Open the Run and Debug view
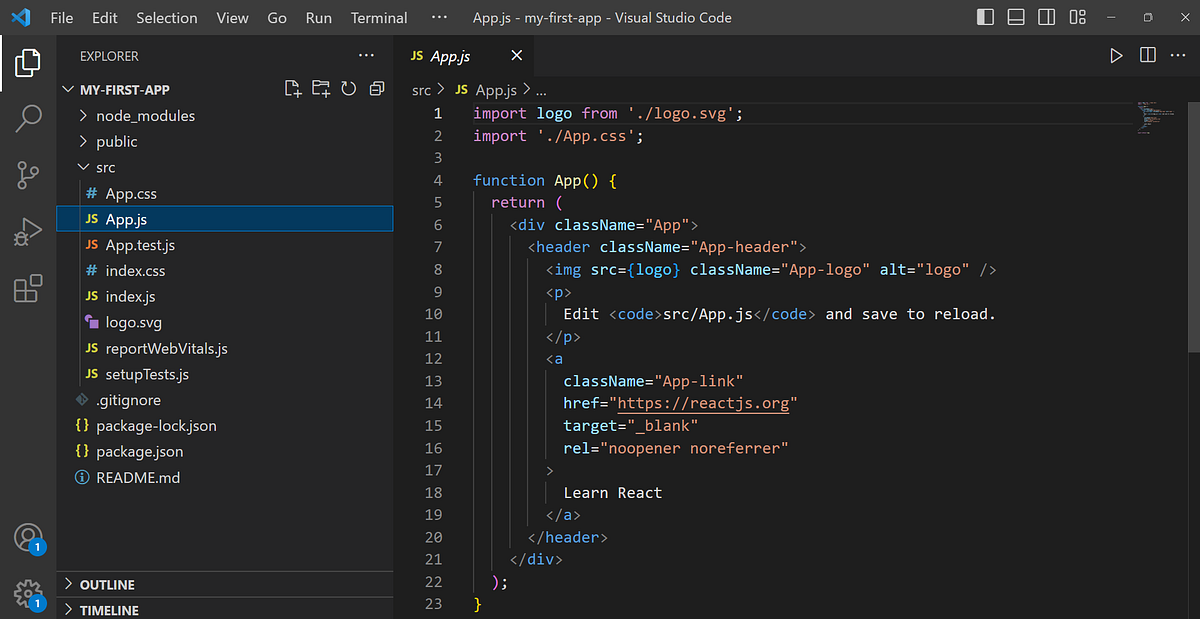This screenshot has height=619, width=1200. (x=28, y=232)
